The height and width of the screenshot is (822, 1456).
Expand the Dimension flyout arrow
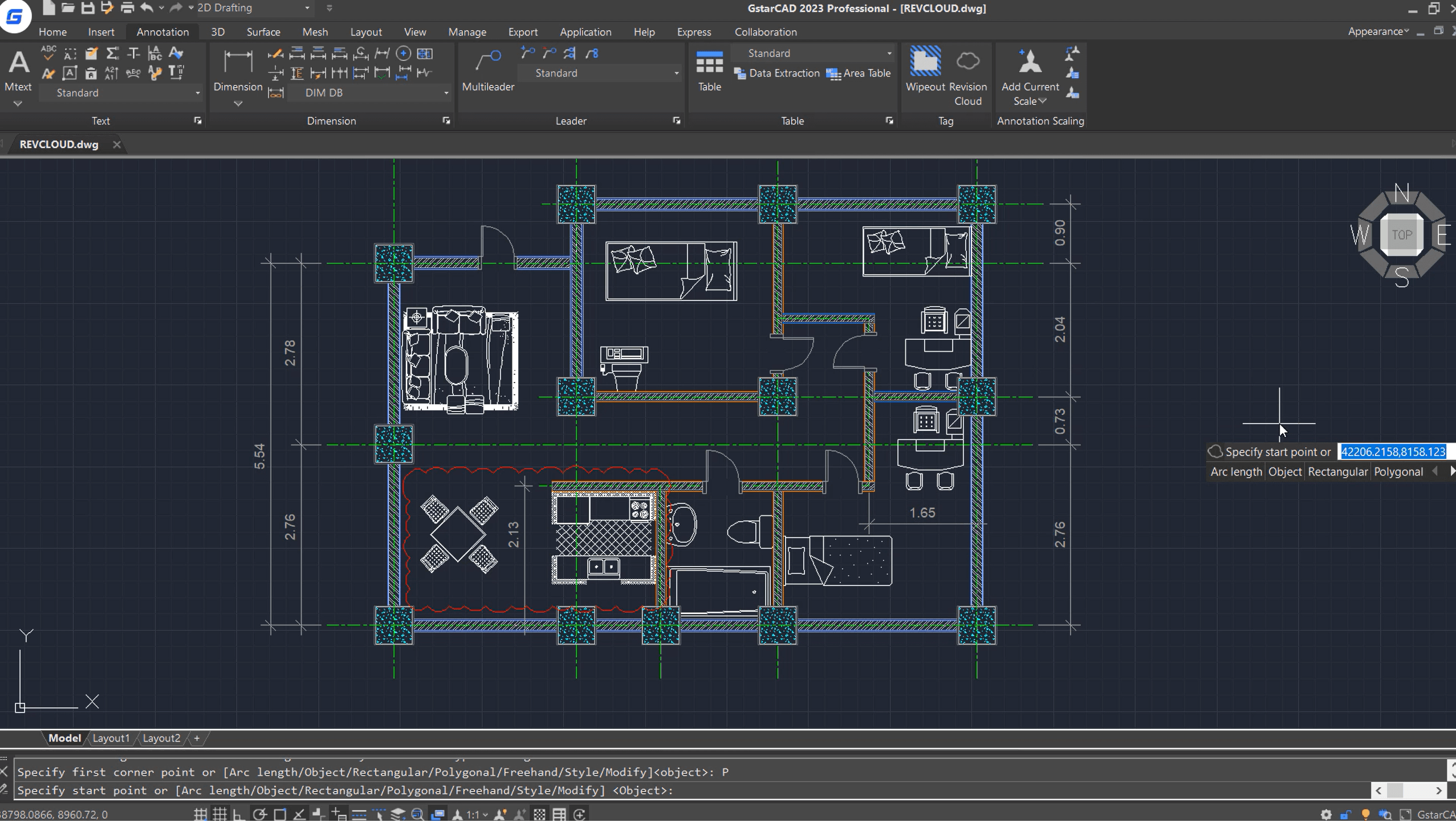click(x=238, y=104)
